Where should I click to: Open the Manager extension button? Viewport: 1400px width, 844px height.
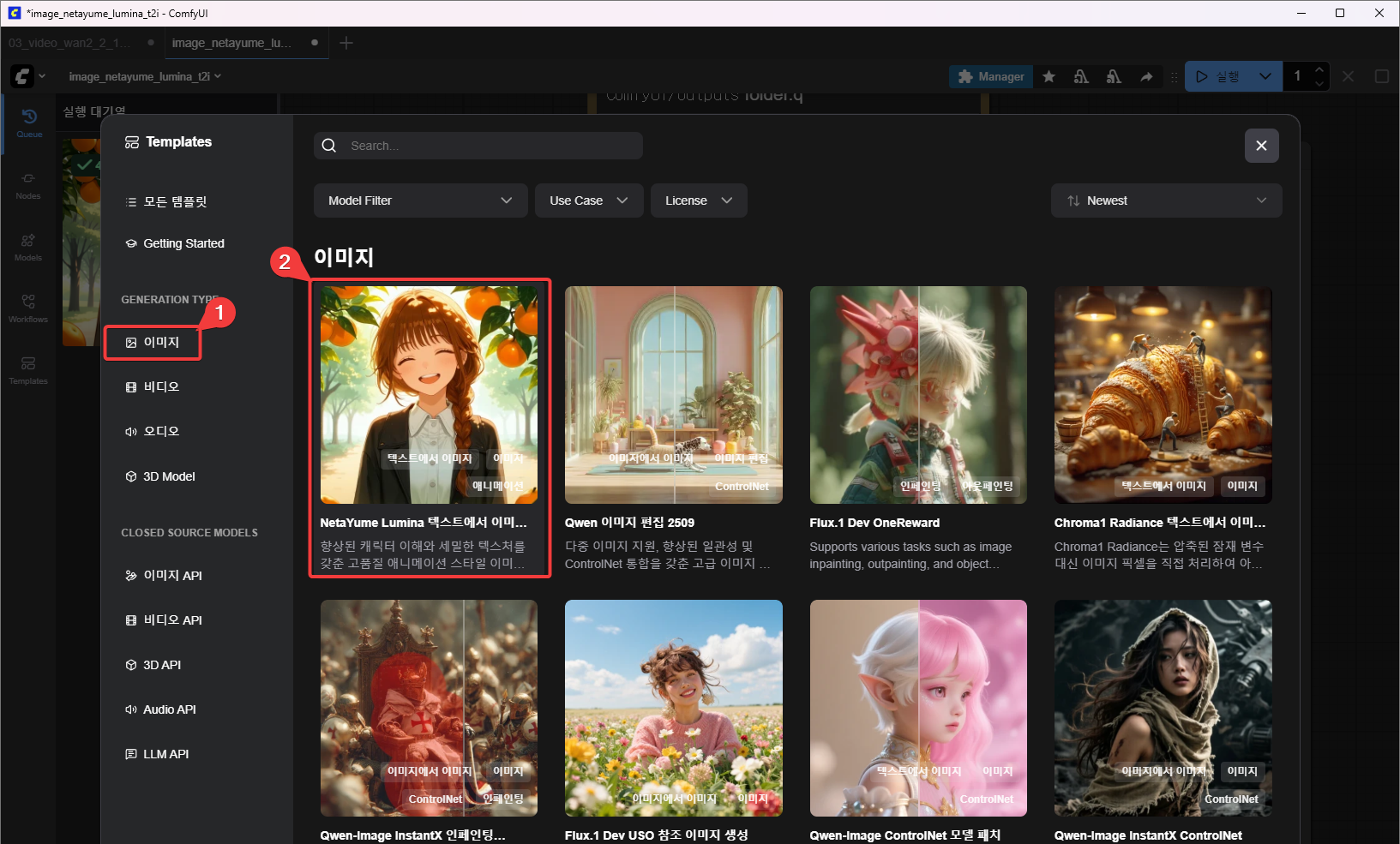(991, 77)
